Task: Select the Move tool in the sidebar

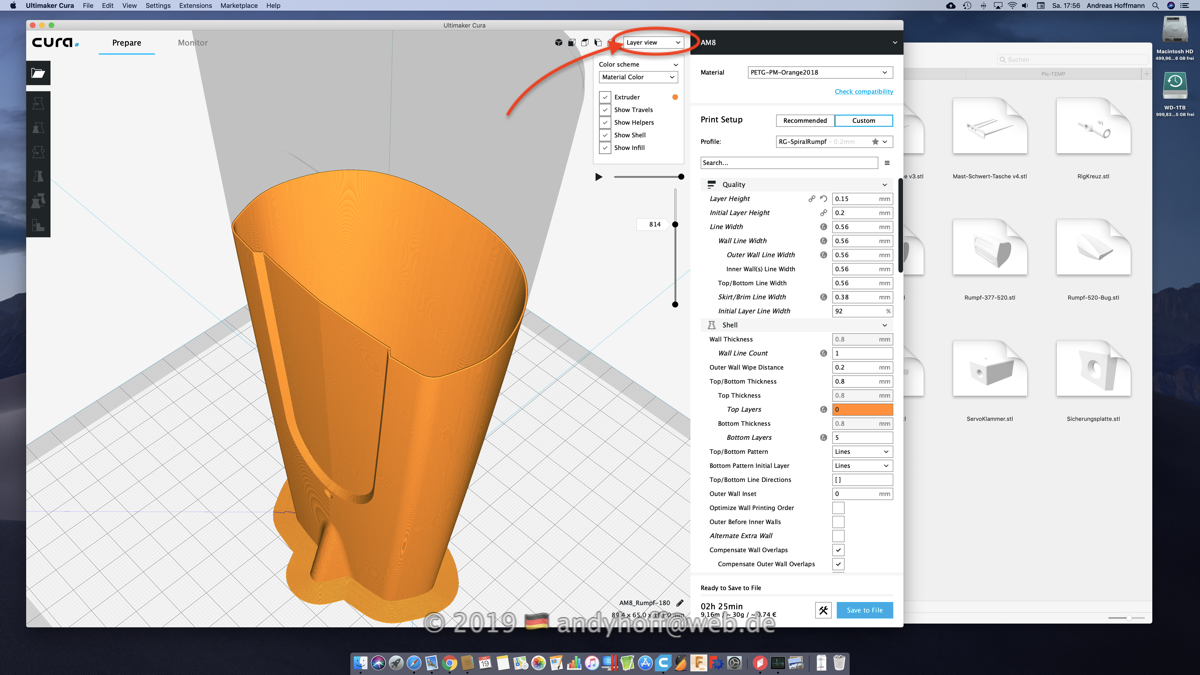Action: coord(38,104)
